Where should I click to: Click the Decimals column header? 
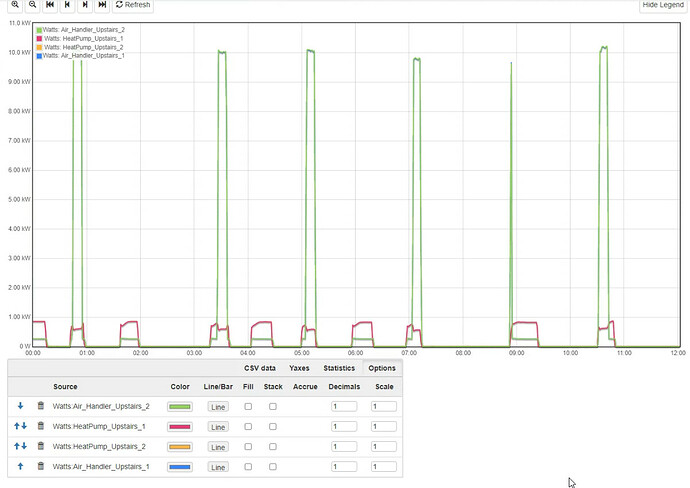pos(344,387)
